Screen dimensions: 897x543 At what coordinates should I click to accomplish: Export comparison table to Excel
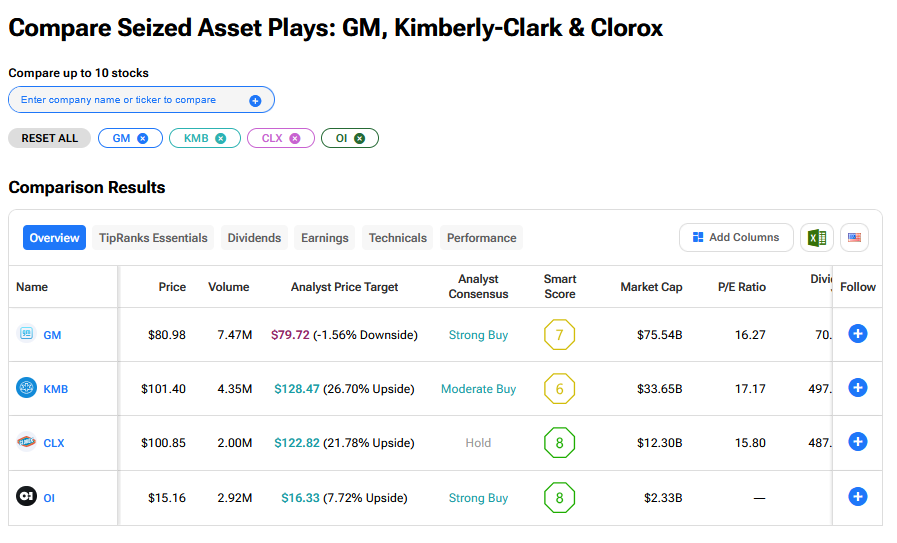click(816, 238)
